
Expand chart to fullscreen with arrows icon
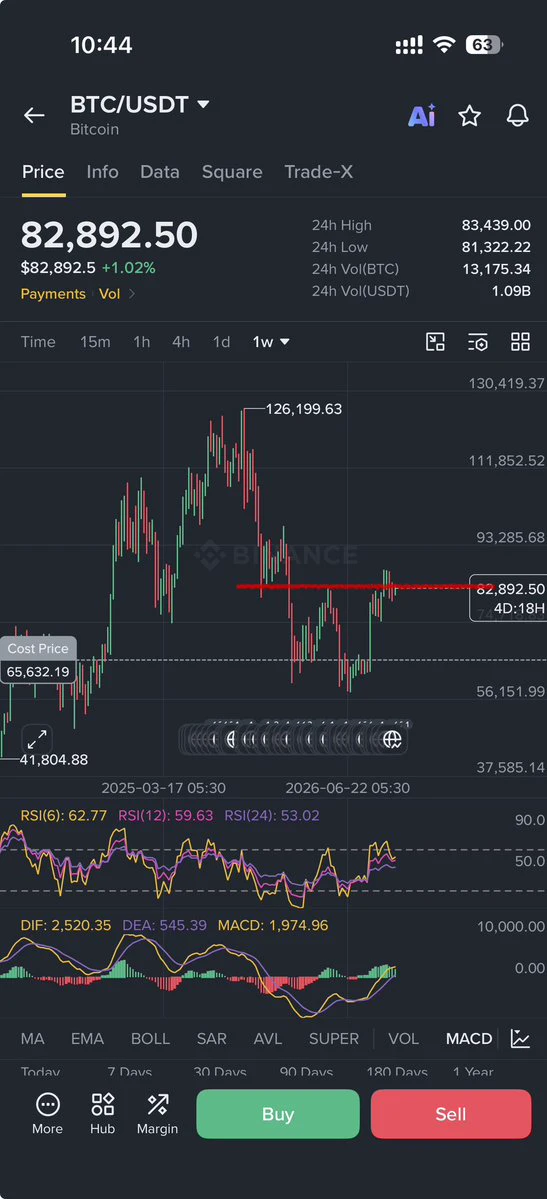tap(37, 739)
